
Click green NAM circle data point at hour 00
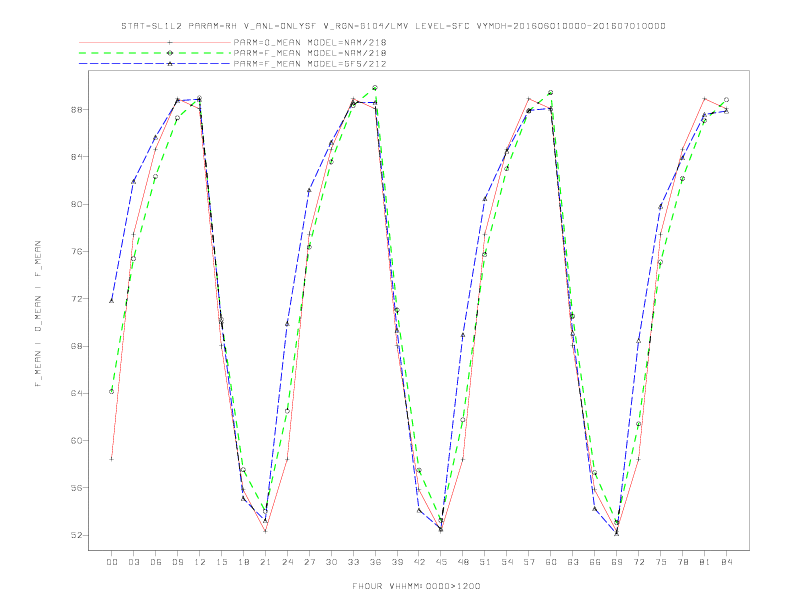[x=112, y=391]
